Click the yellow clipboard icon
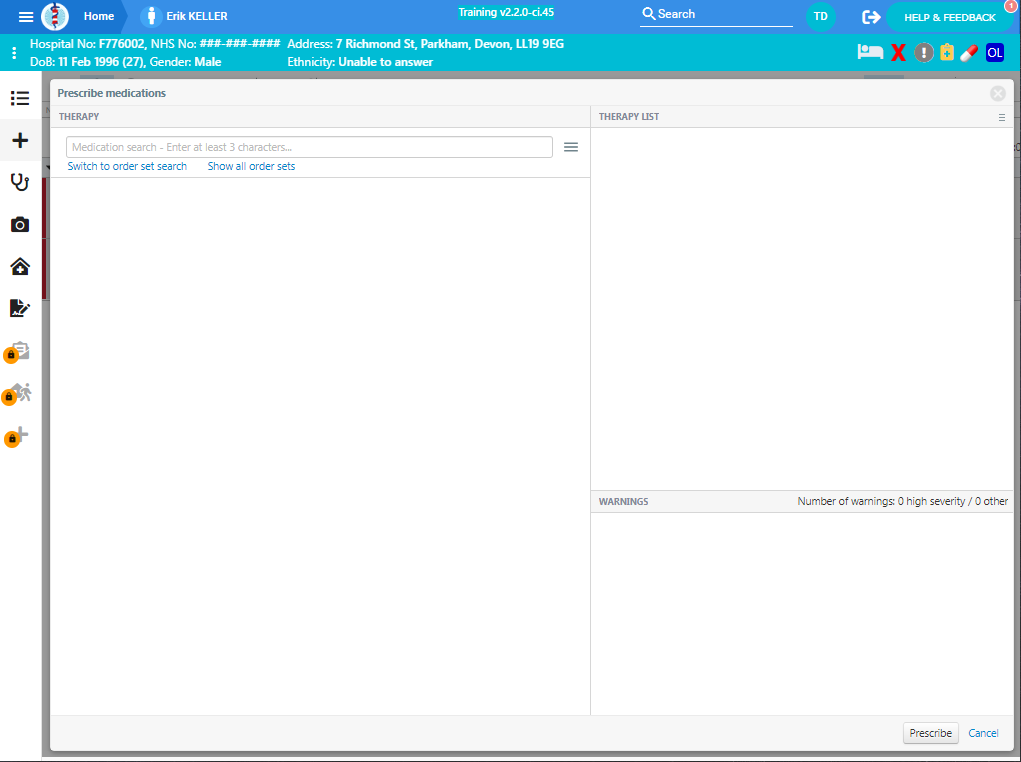This screenshot has width=1021, height=762. click(x=947, y=52)
